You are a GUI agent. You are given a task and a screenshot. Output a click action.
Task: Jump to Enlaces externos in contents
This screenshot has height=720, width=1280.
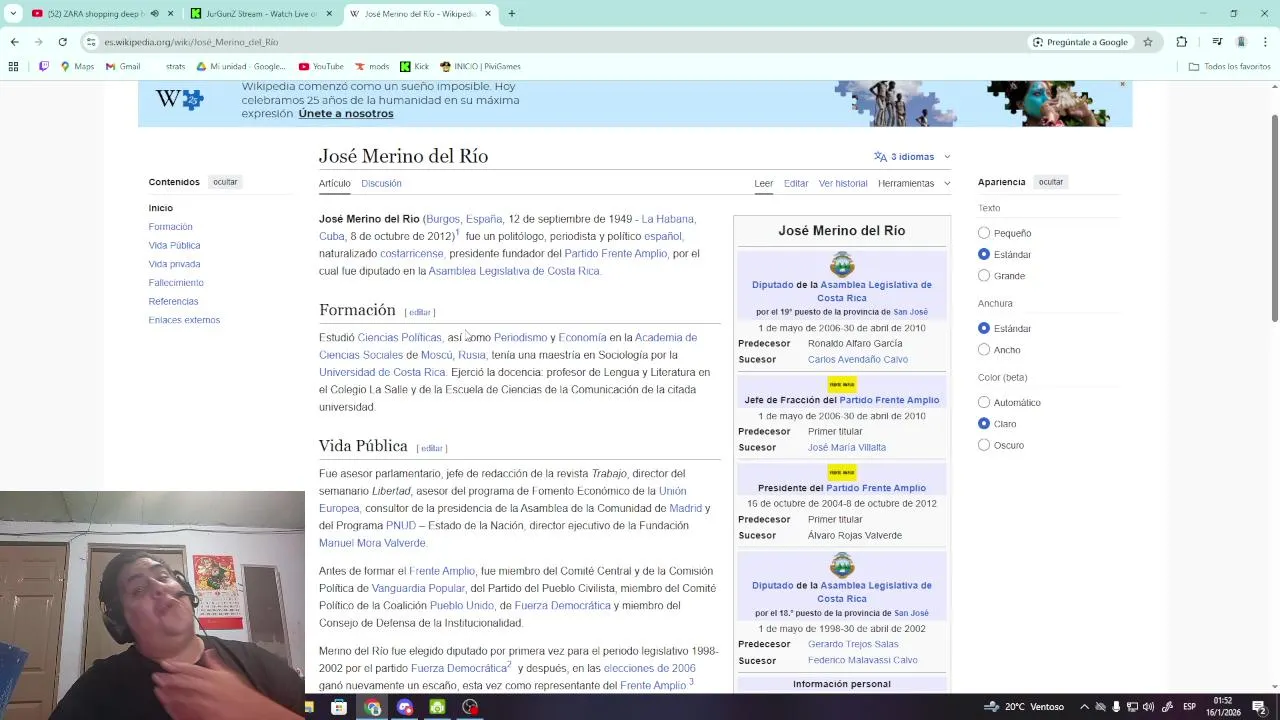tap(184, 320)
